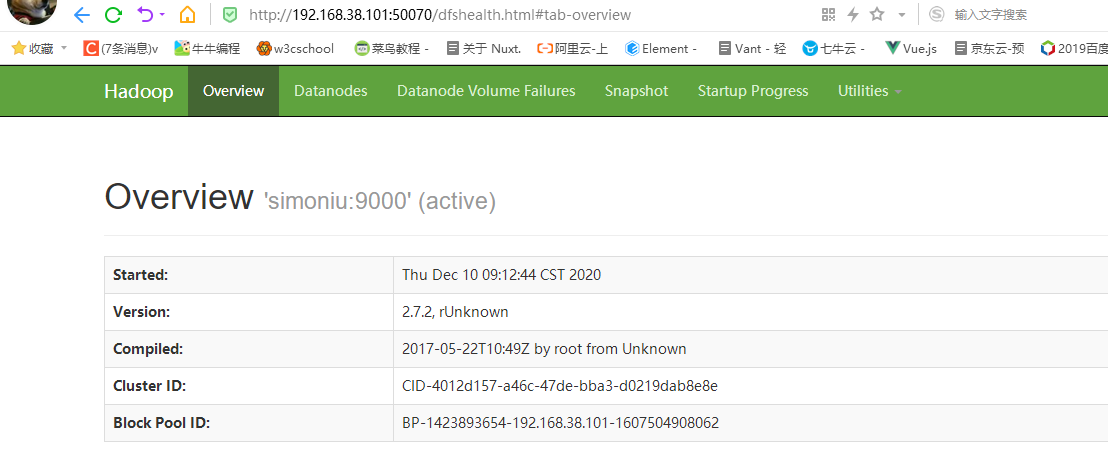Go to browser home page icon
This screenshot has width=1108, height=462.
click(187, 15)
